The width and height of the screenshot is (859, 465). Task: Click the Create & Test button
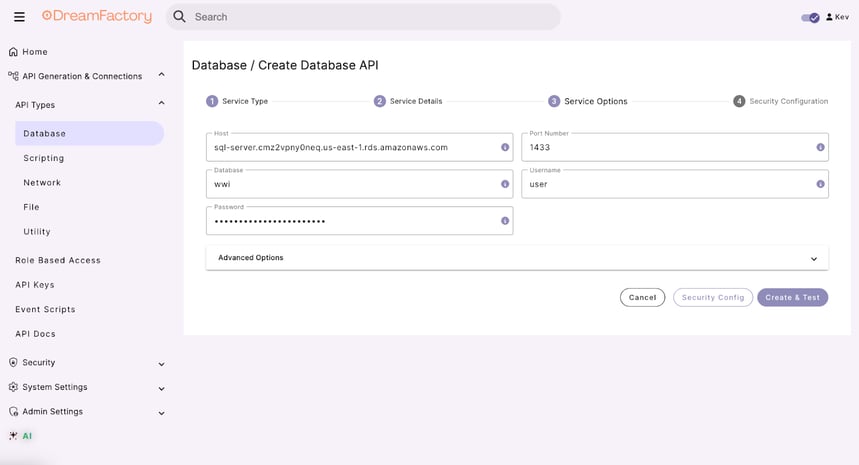click(792, 297)
